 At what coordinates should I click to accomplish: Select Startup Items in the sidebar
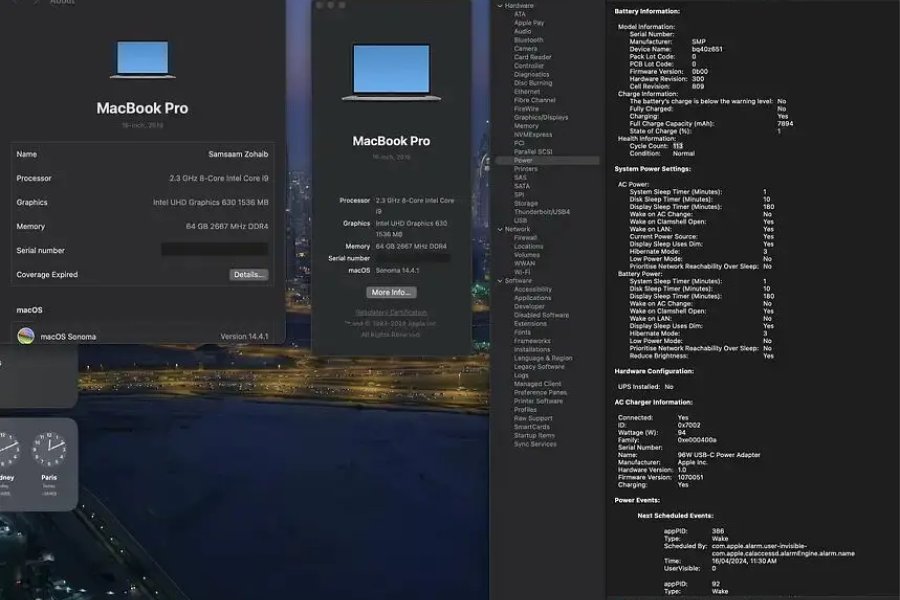click(534, 436)
